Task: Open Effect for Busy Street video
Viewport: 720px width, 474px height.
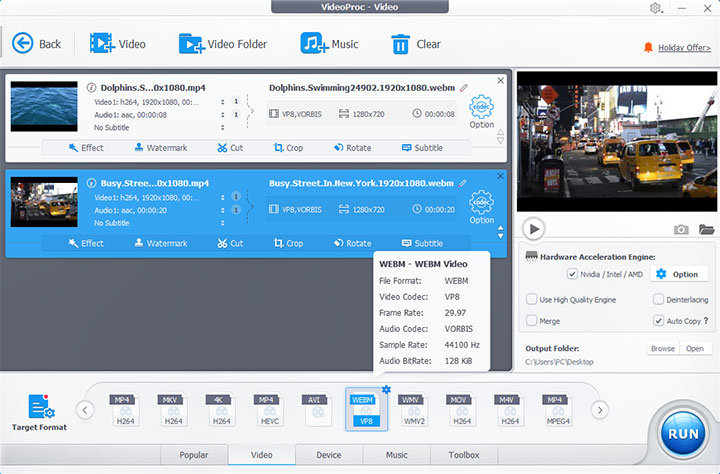Action: [86, 243]
